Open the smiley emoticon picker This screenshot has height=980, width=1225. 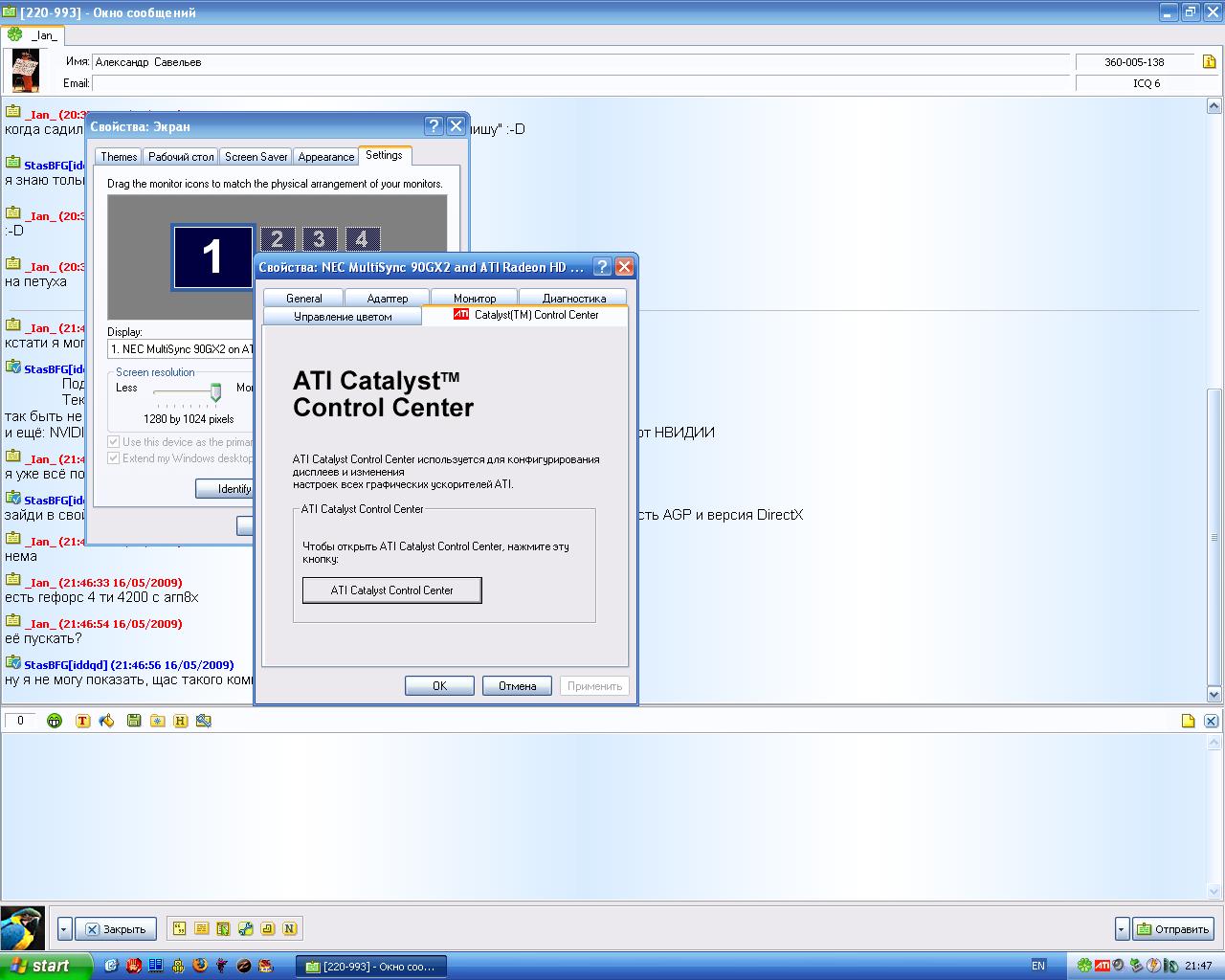55,721
